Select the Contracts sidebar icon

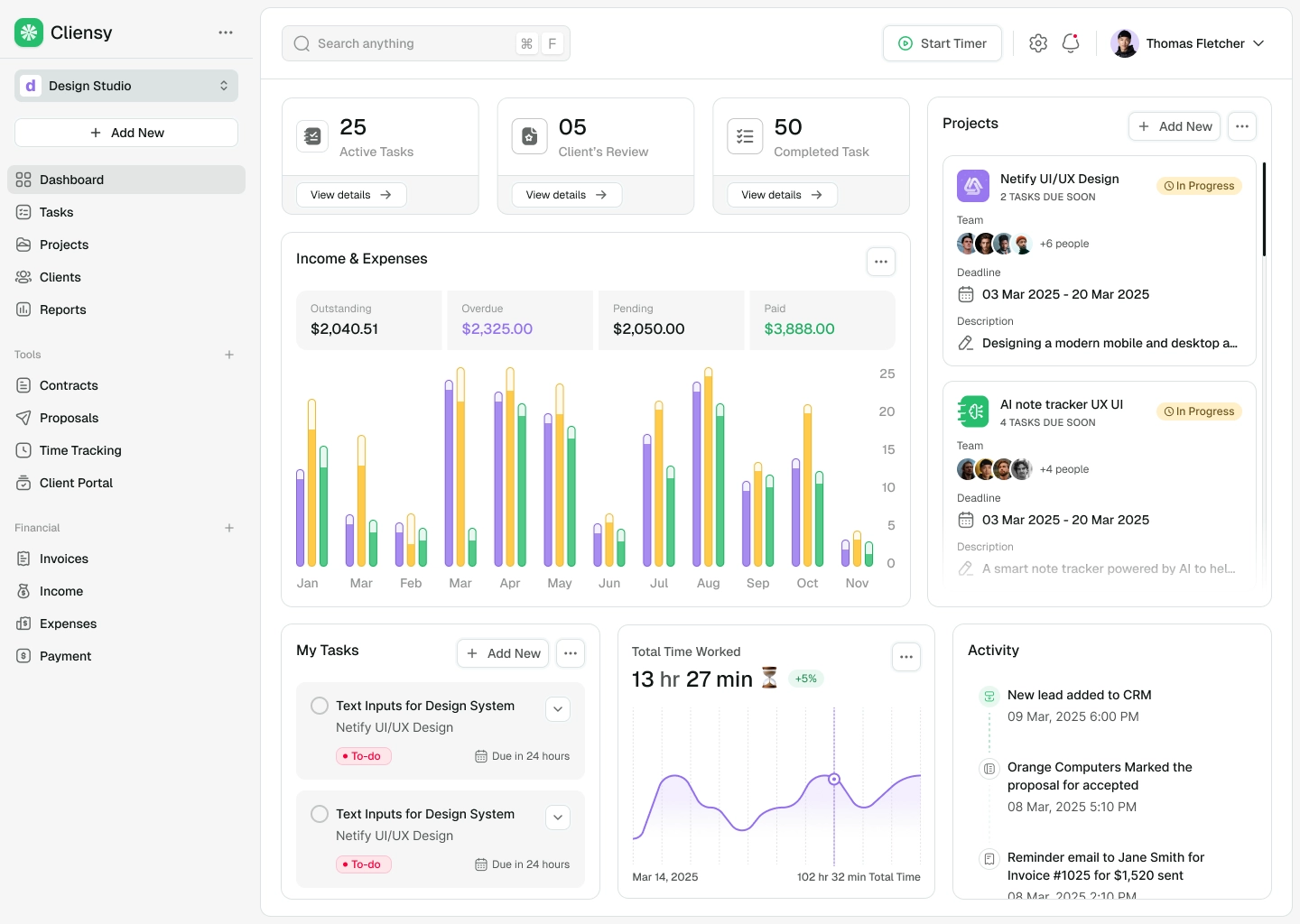pyautogui.click(x=22, y=385)
